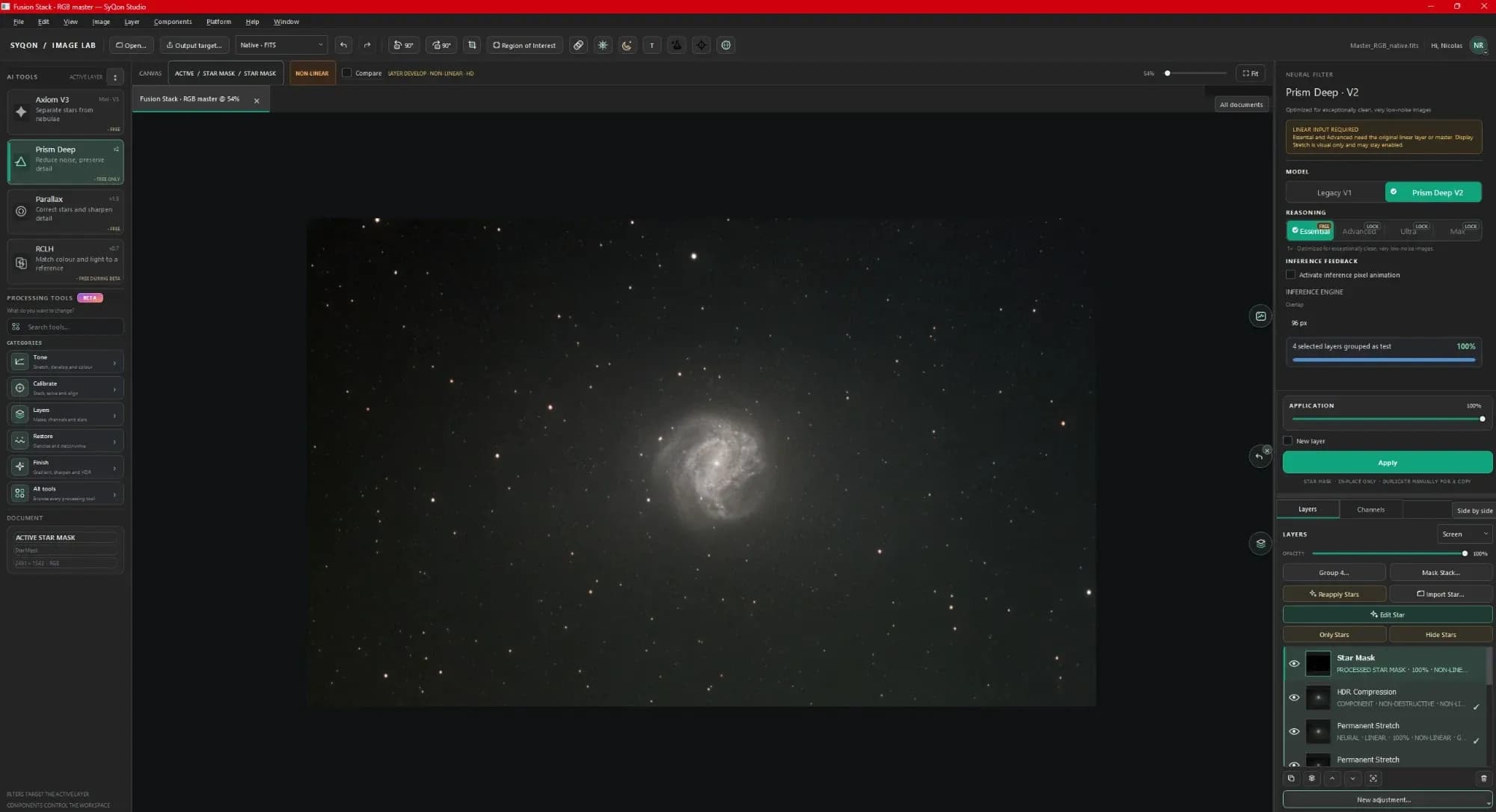Viewport: 1496px width, 812px height.
Task: Open the Components menu
Action: (173, 22)
